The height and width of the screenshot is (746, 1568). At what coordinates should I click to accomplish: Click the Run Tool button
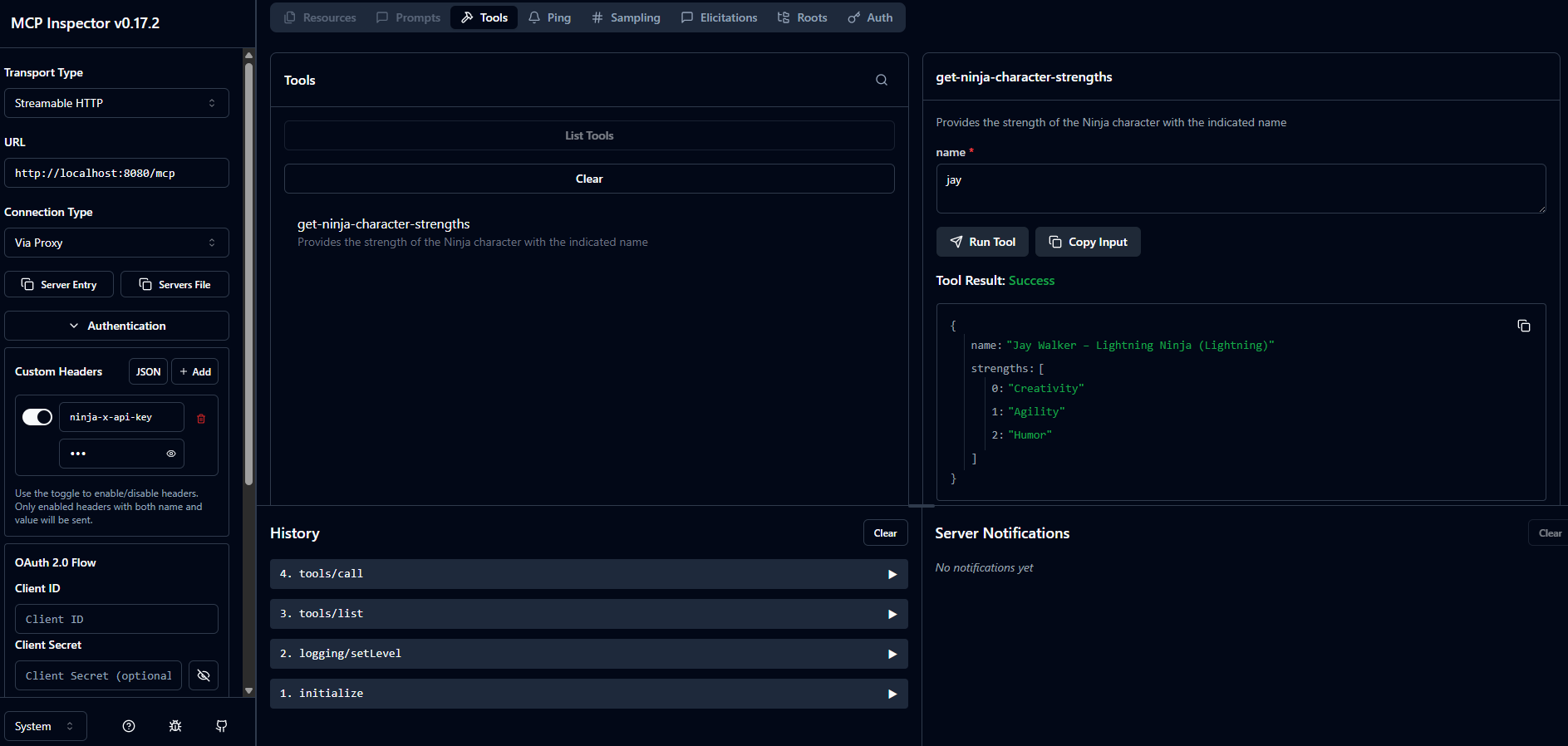tap(982, 242)
